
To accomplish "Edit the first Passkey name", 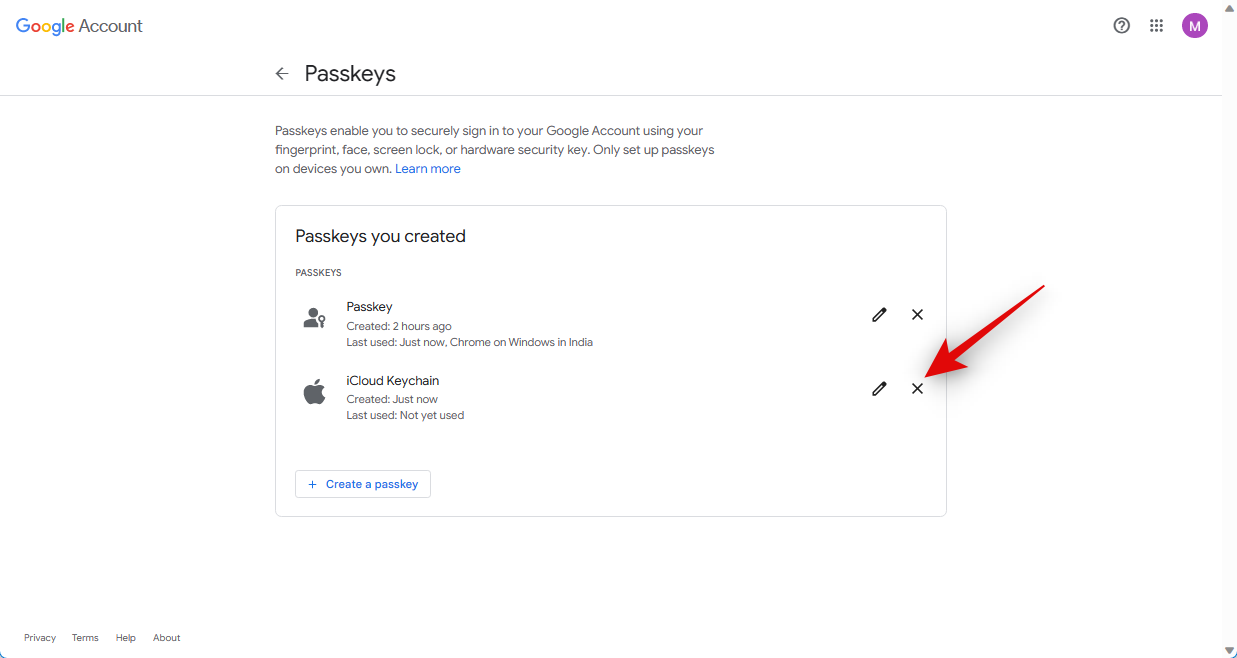I will (879, 315).
